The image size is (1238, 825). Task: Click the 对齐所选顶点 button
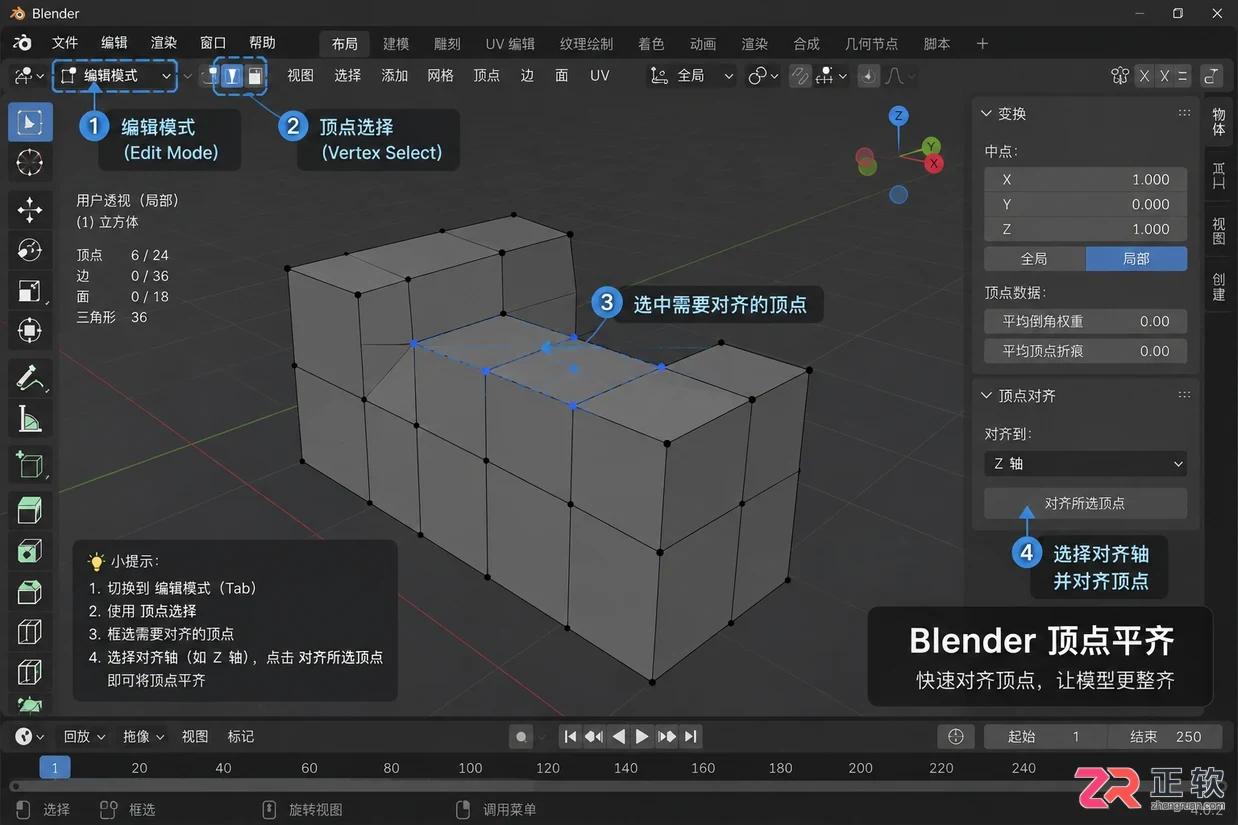coord(1086,503)
